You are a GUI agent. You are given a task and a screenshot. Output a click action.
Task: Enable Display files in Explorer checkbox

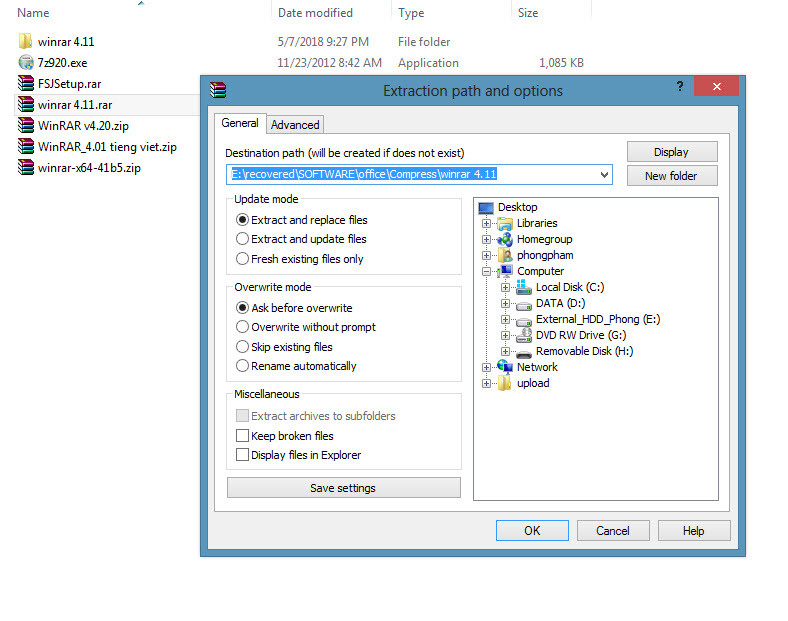(x=242, y=454)
